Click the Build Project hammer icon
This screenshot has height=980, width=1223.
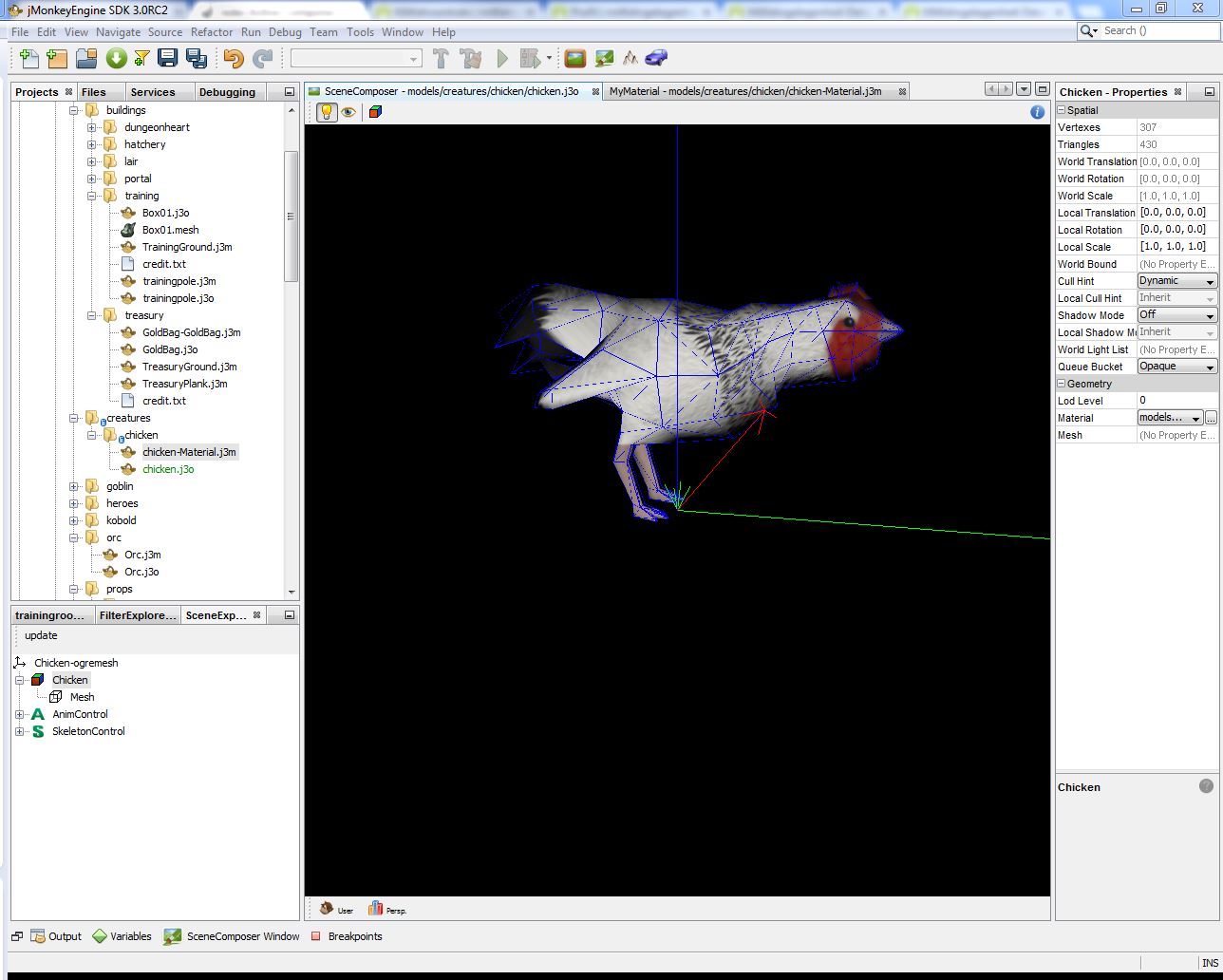pyautogui.click(x=441, y=59)
